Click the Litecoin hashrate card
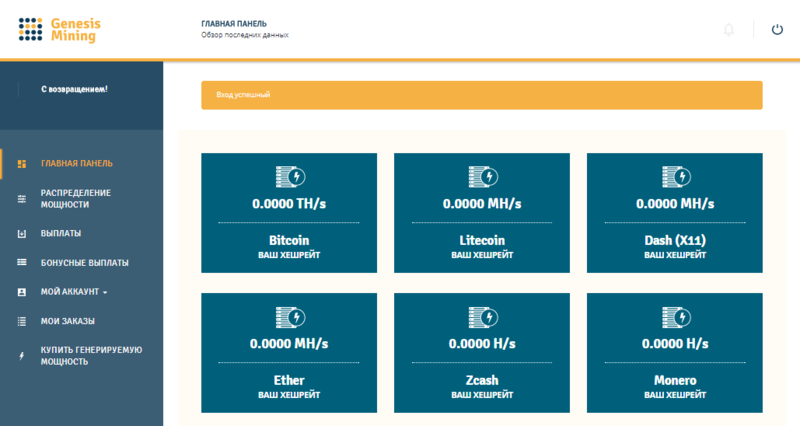The height and width of the screenshot is (426, 800). click(481, 213)
